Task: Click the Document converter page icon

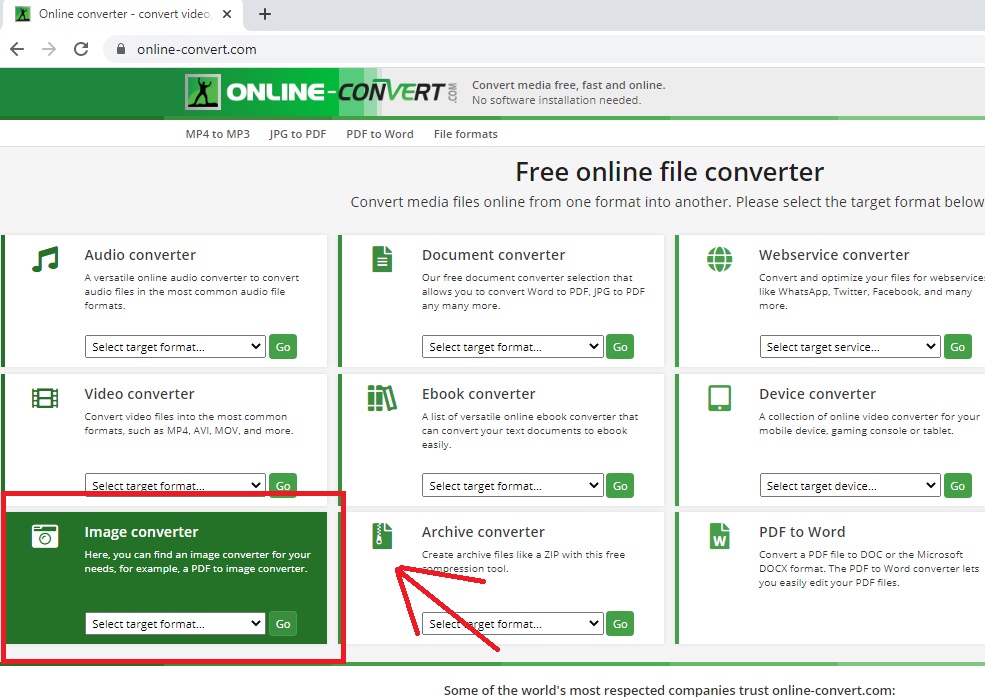Action: coord(382,259)
